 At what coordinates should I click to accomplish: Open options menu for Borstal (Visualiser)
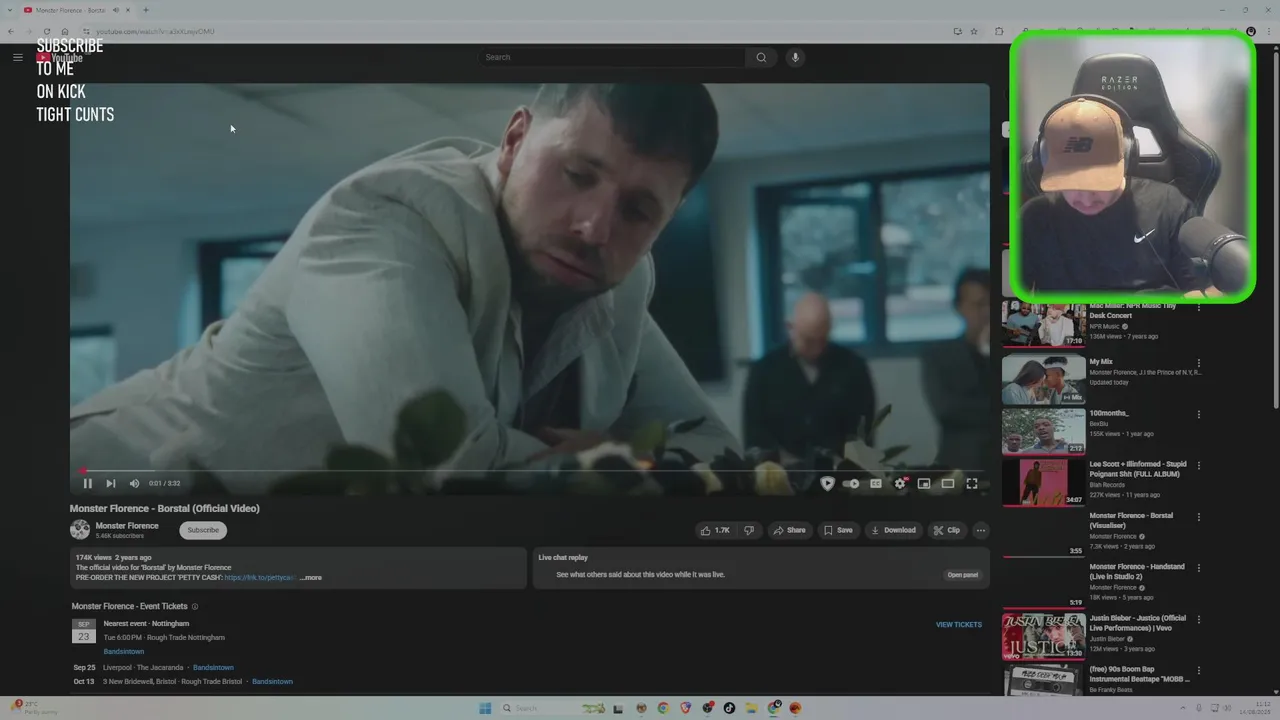tap(1199, 516)
